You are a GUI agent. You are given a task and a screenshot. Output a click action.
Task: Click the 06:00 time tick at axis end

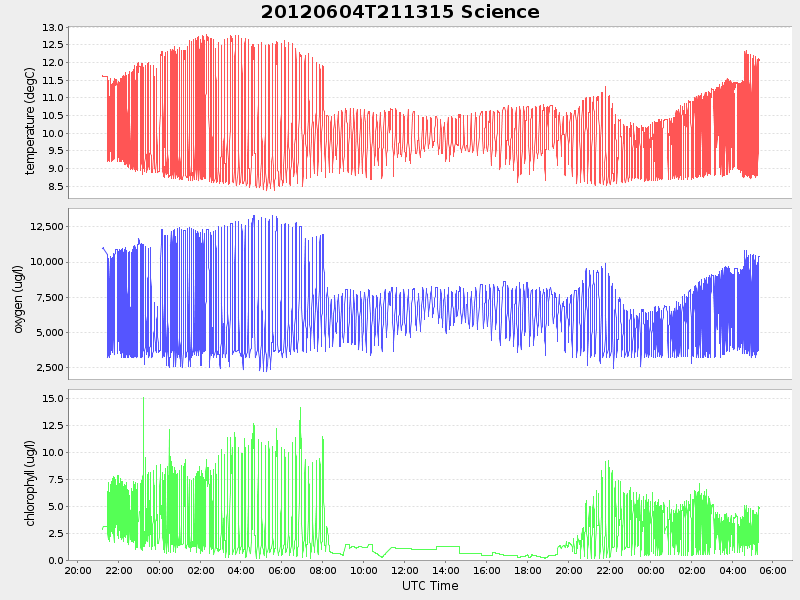773,570
